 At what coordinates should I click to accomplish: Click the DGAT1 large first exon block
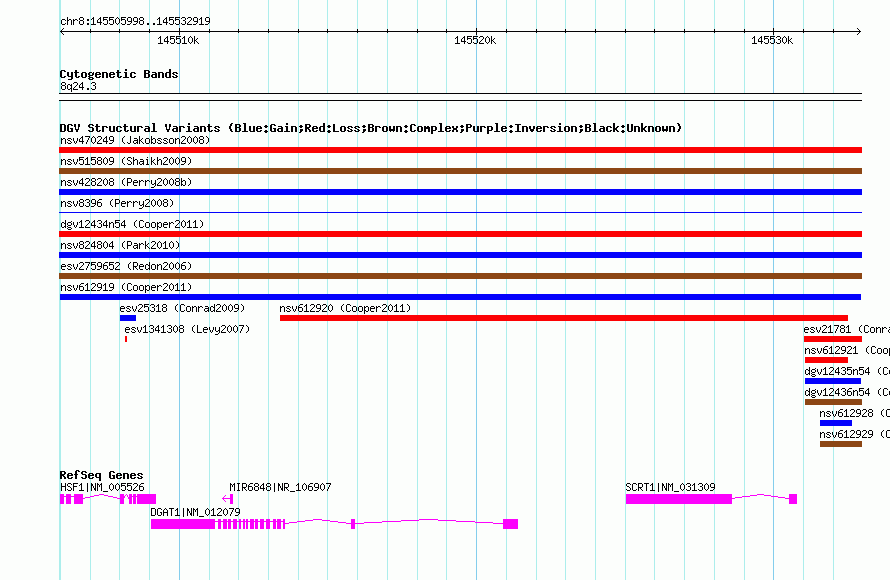[183, 524]
